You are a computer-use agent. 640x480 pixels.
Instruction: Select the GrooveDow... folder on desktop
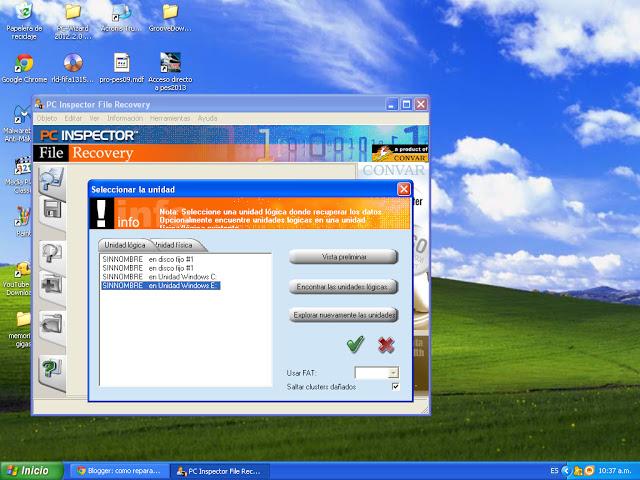tap(170, 12)
